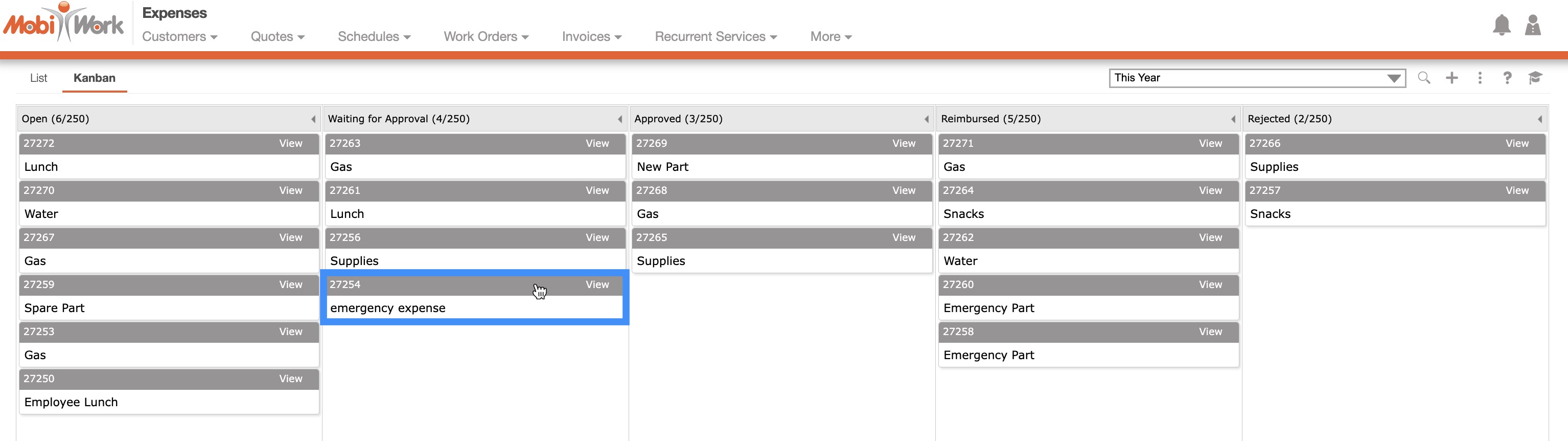Open the graduation cap tutorial icon
Viewport: 1568px width, 441px height.
(x=1534, y=78)
